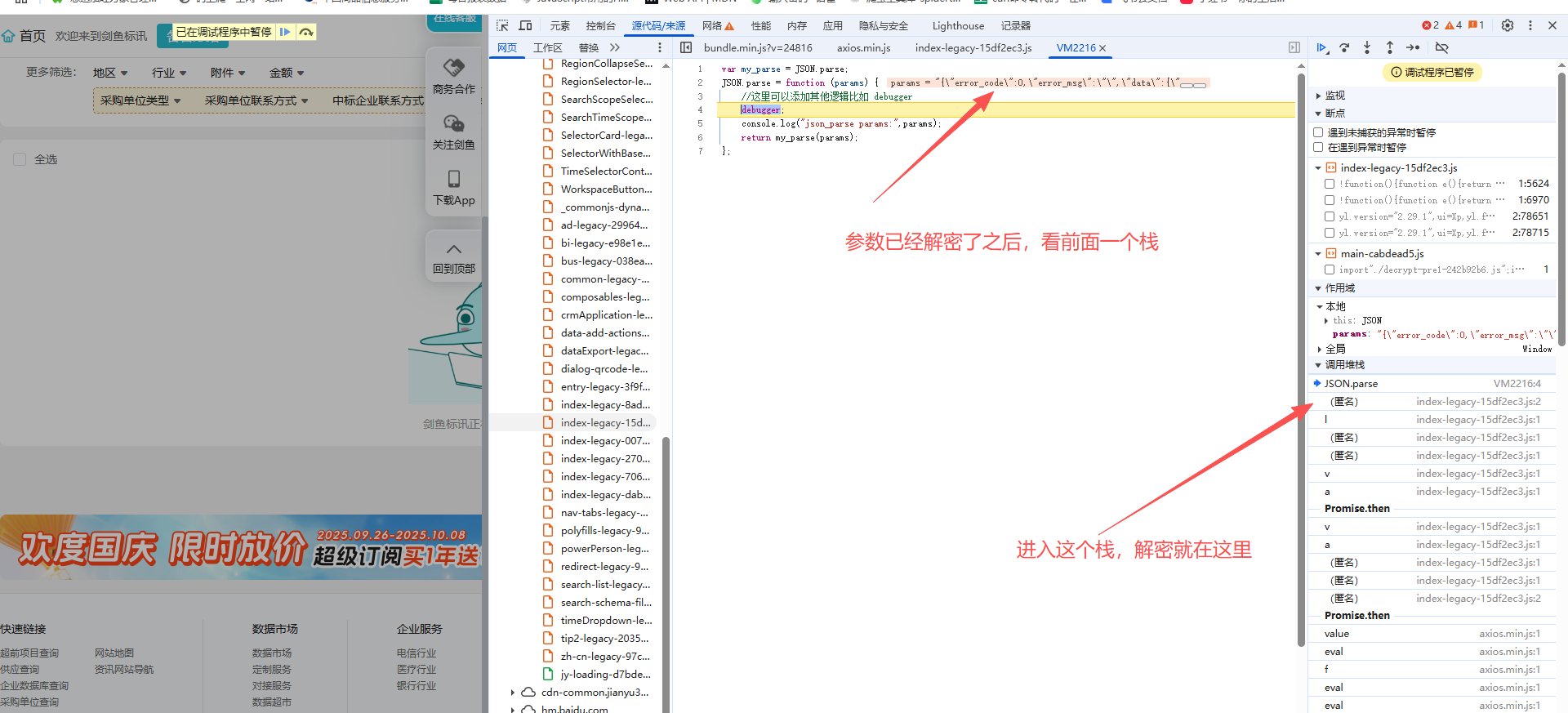The image size is (1568, 713).
Task: Switch to the 元素 Elements tab
Action: (x=559, y=25)
